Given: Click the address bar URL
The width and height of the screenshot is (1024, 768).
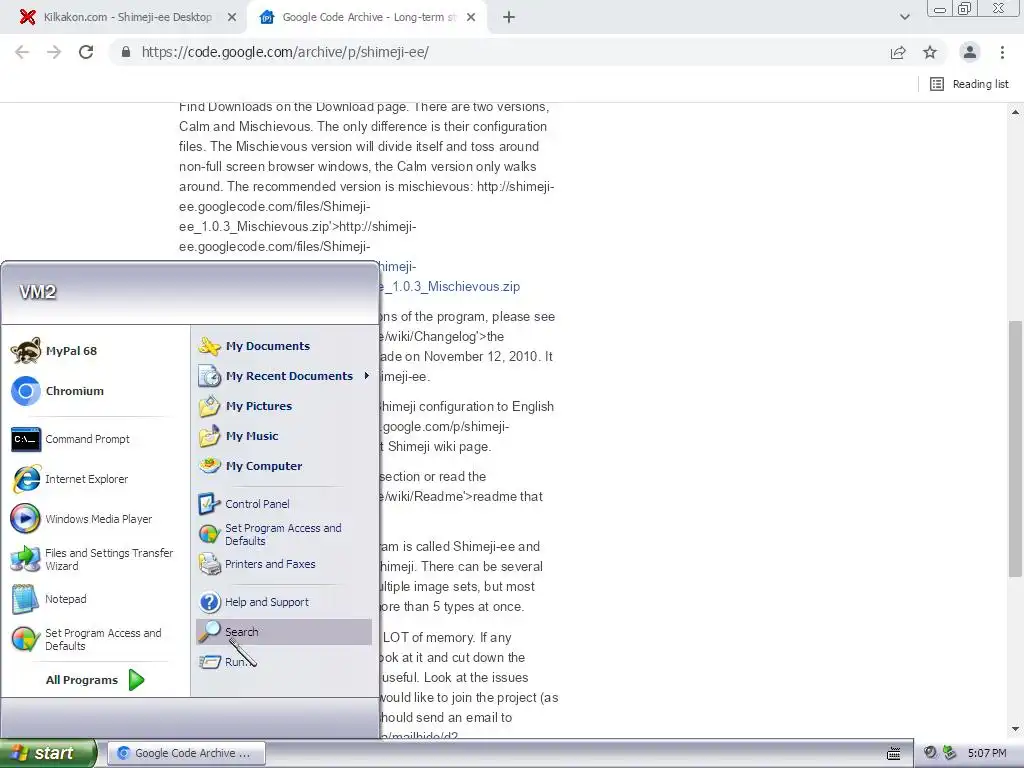Looking at the screenshot, I should pyautogui.click(x=285, y=52).
